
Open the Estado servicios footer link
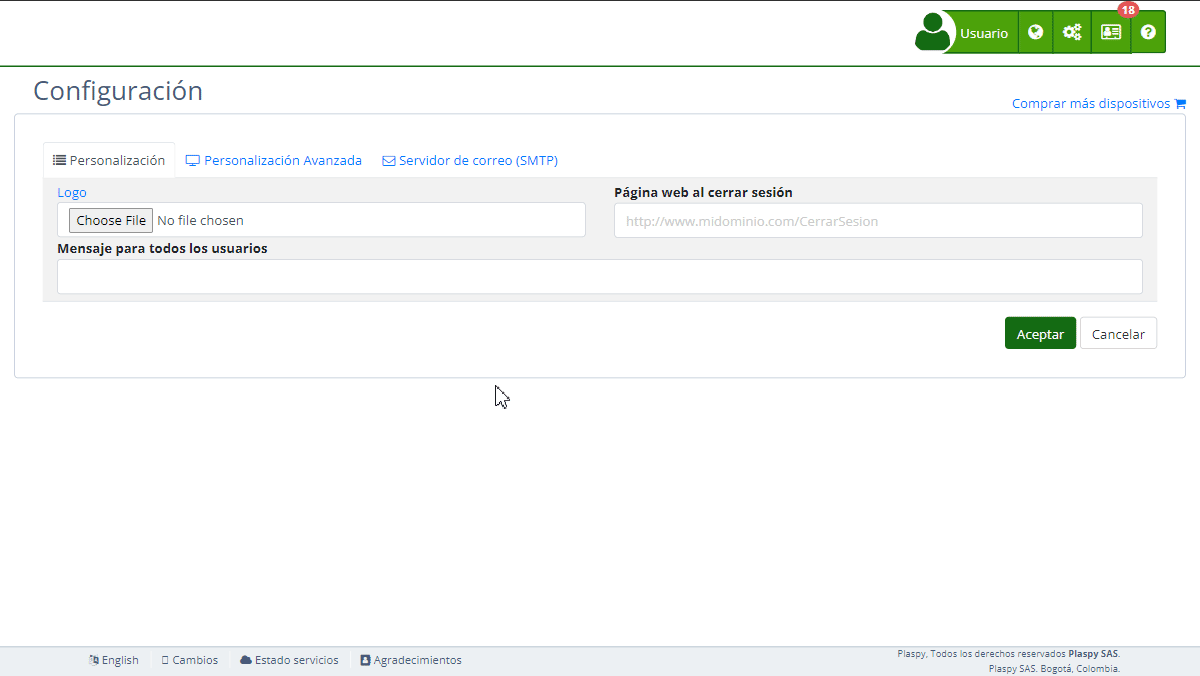coord(289,660)
